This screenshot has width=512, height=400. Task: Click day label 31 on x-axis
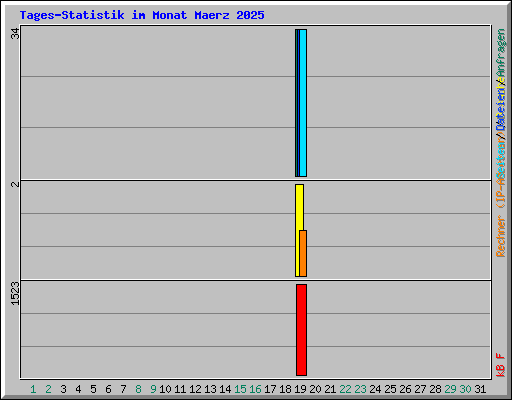(480, 389)
